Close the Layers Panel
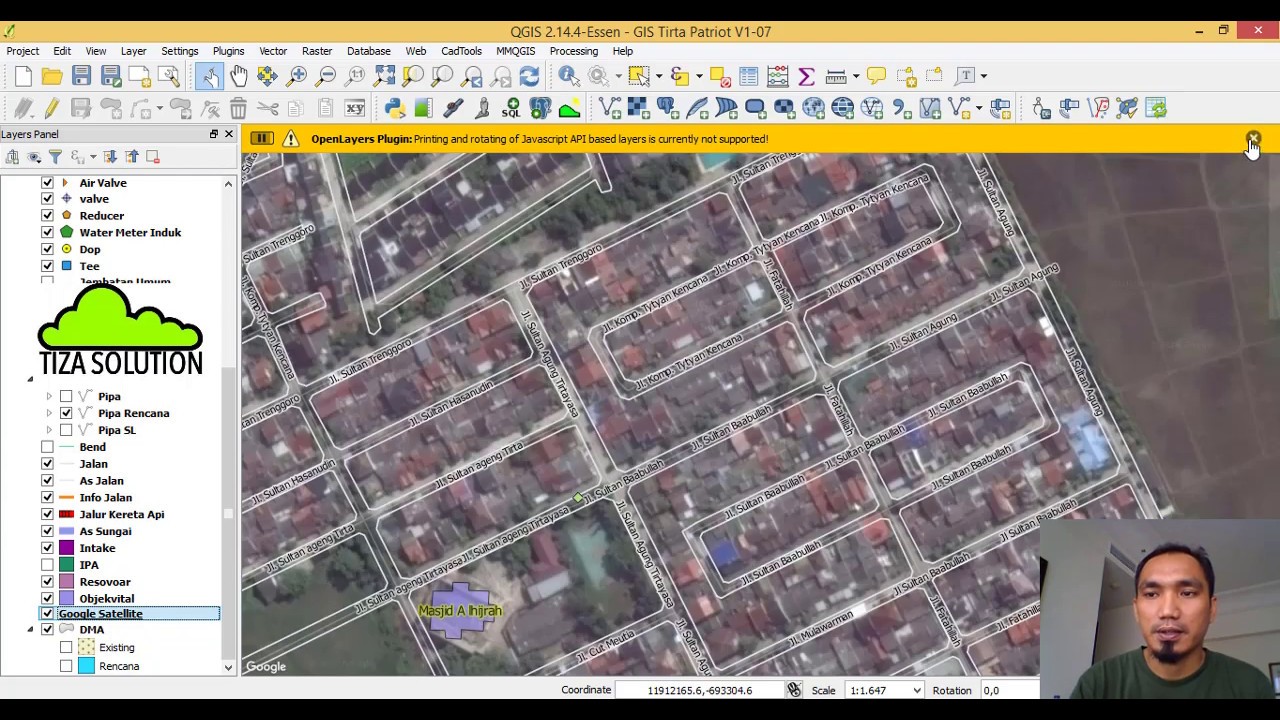Image resolution: width=1280 pixels, height=720 pixels. click(228, 134)
